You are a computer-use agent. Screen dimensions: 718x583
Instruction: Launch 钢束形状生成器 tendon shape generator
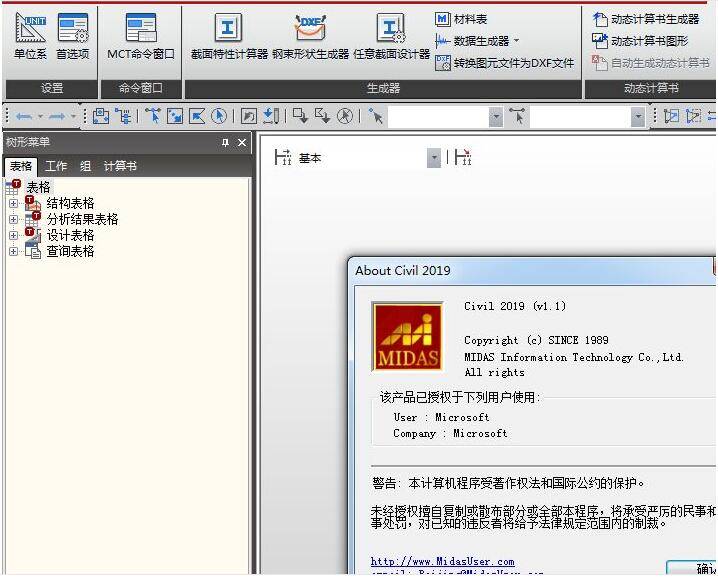coord(310,36)
